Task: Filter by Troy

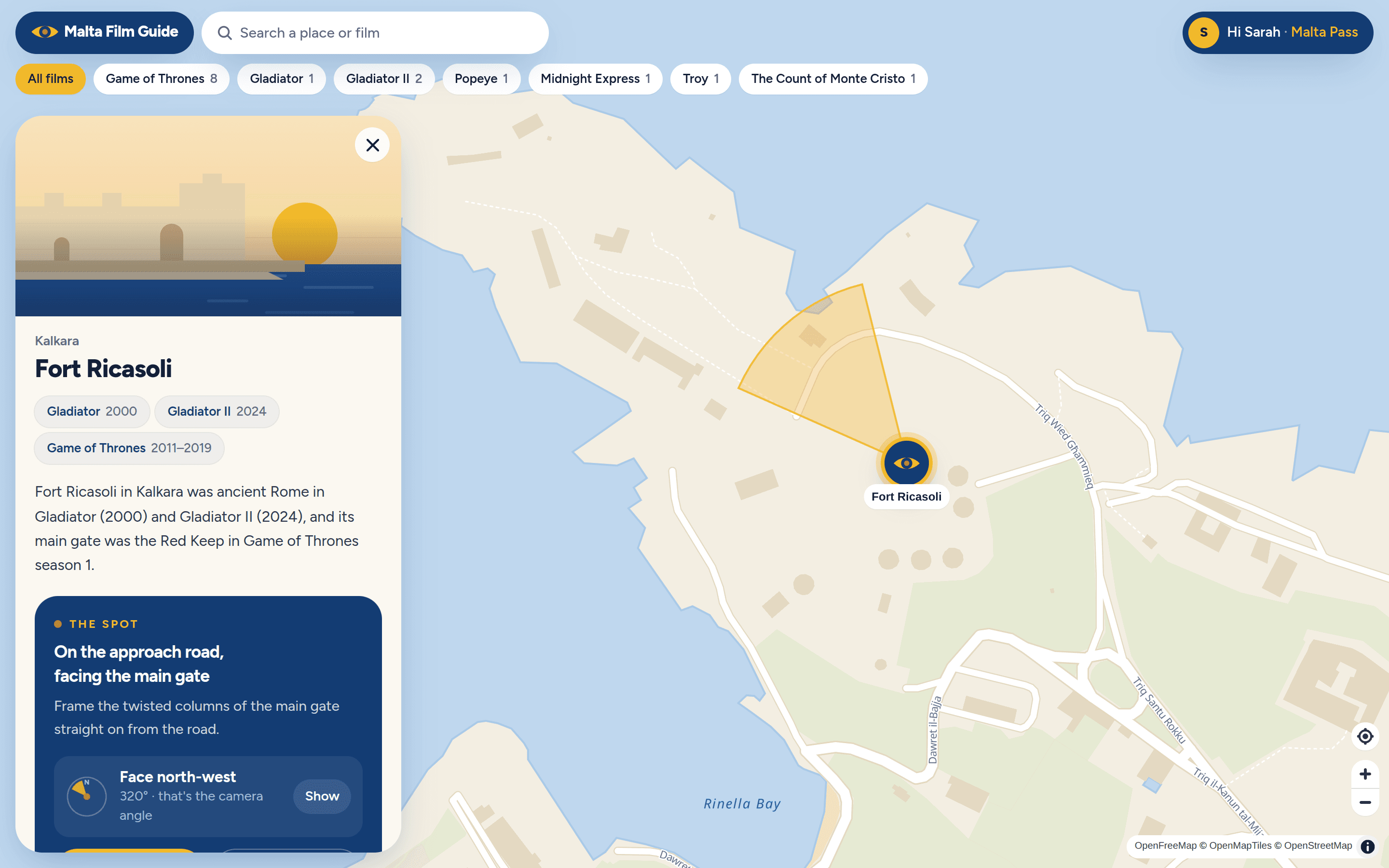Action: pos(700,79)
